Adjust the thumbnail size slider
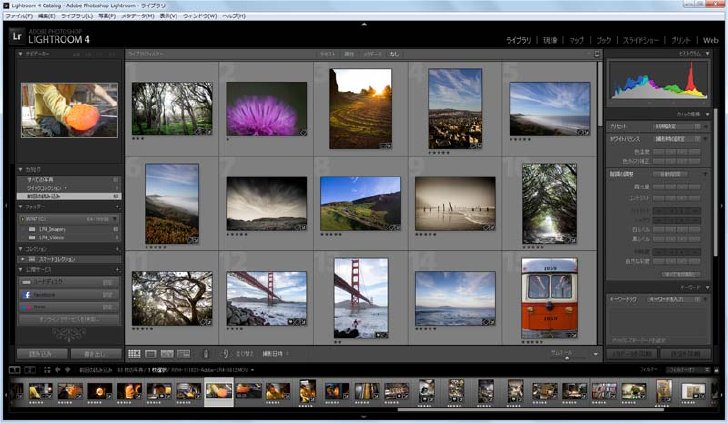 (567, 358)
